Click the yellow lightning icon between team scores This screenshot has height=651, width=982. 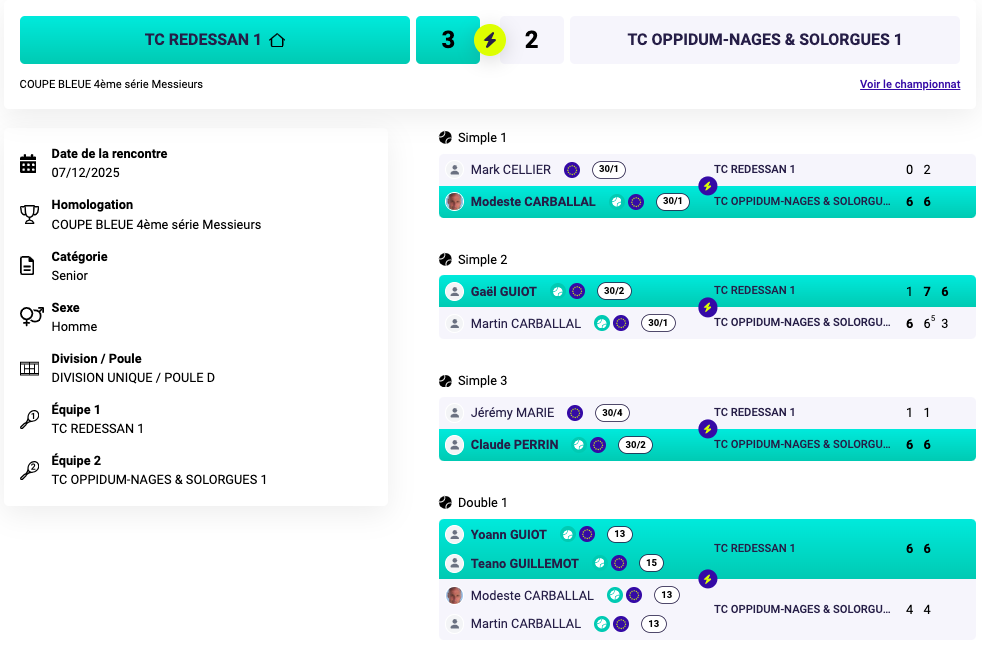(x=490, y=40)
